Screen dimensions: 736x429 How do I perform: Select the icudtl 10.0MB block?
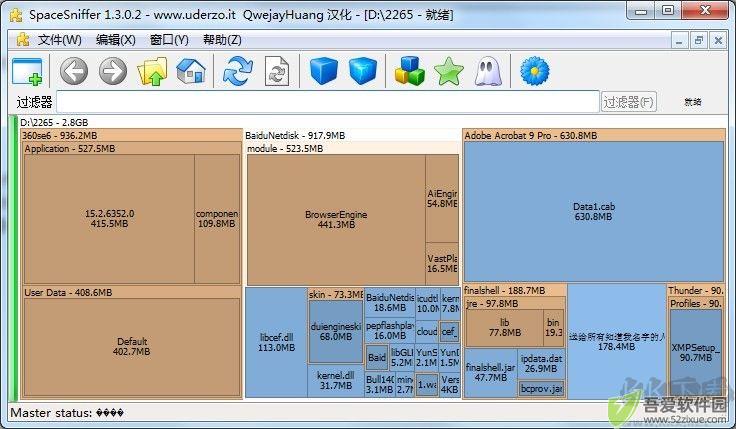[x=428, y=303]
